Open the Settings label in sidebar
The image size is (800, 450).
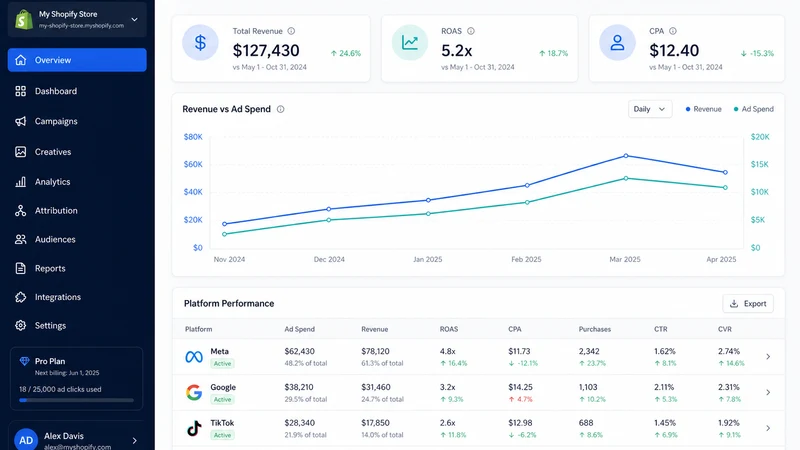(51, 326)
